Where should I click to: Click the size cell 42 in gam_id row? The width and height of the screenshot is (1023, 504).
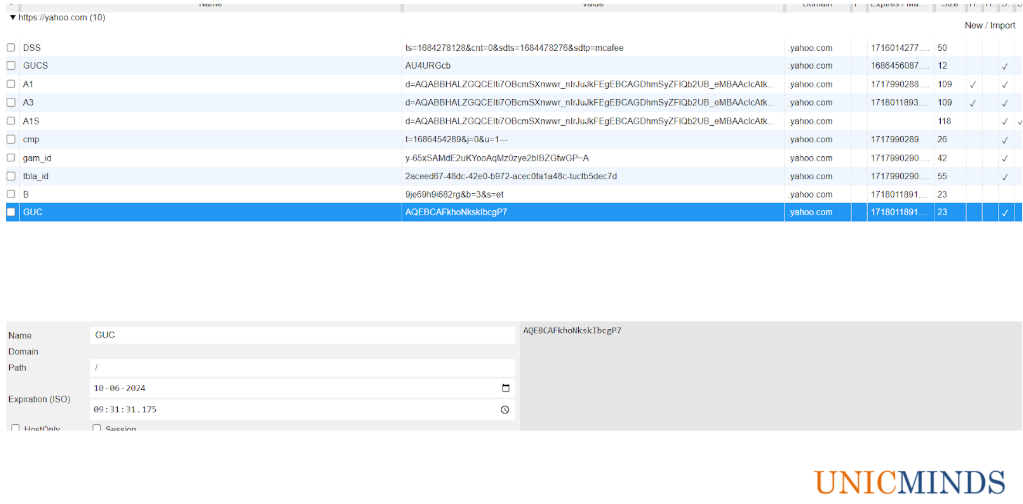pos(942,157)
